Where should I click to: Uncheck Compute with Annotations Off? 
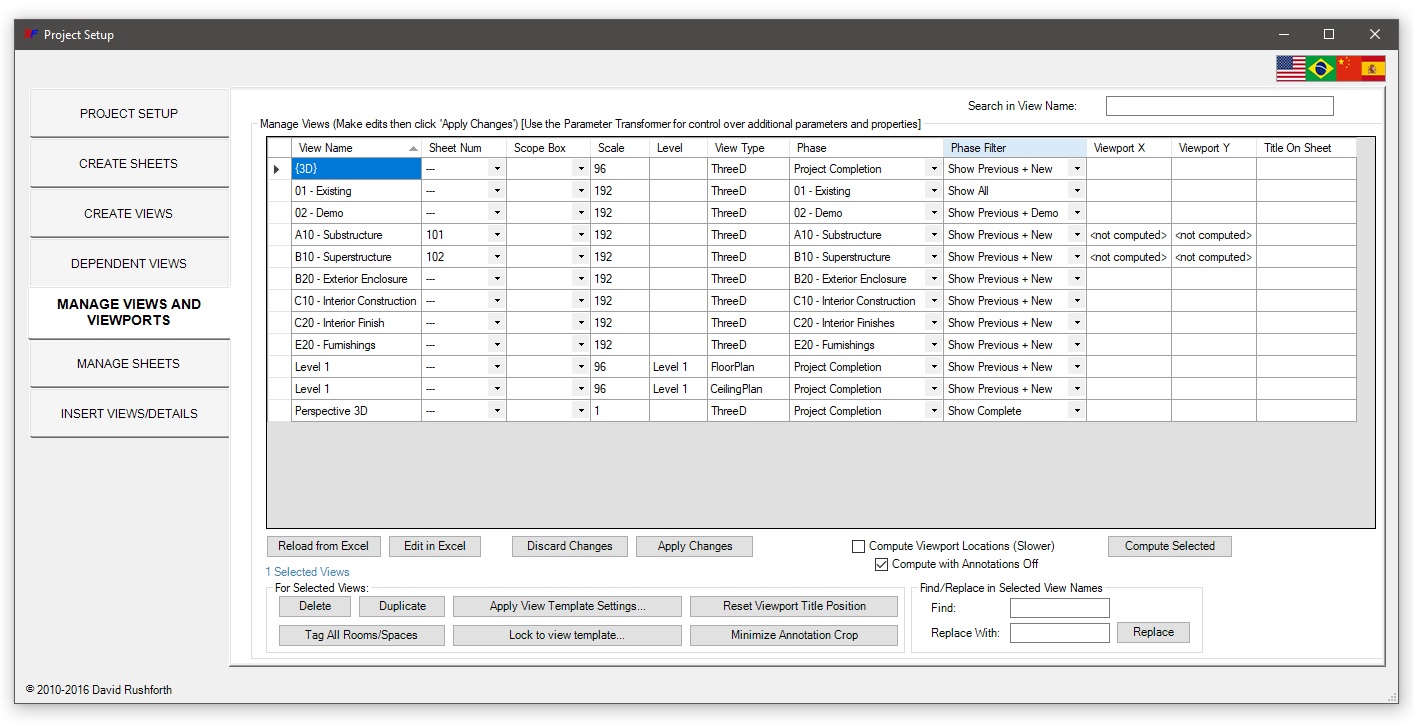pyautogui.click(x=881, y=564)
